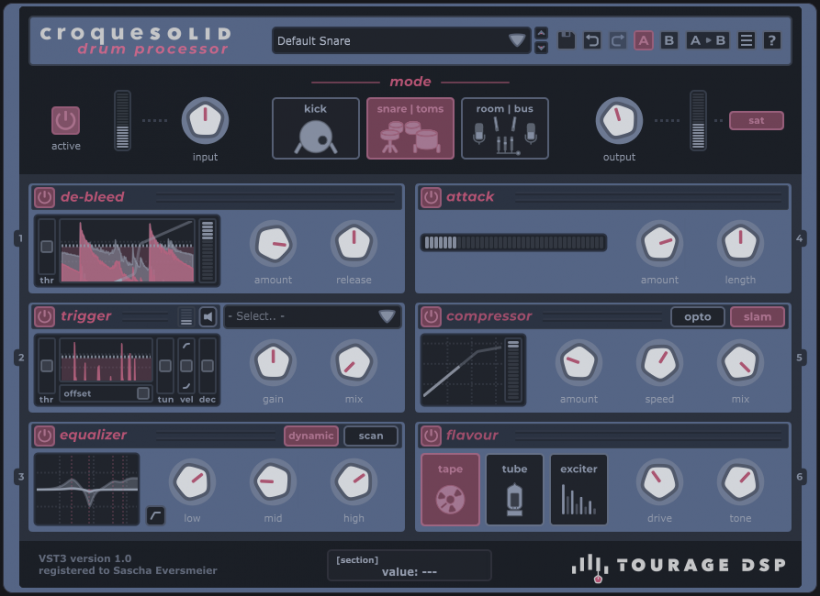The width and height of the screenshot is (820, 596).
Task: Click the trigger thr slider
Action: [47, 366]
